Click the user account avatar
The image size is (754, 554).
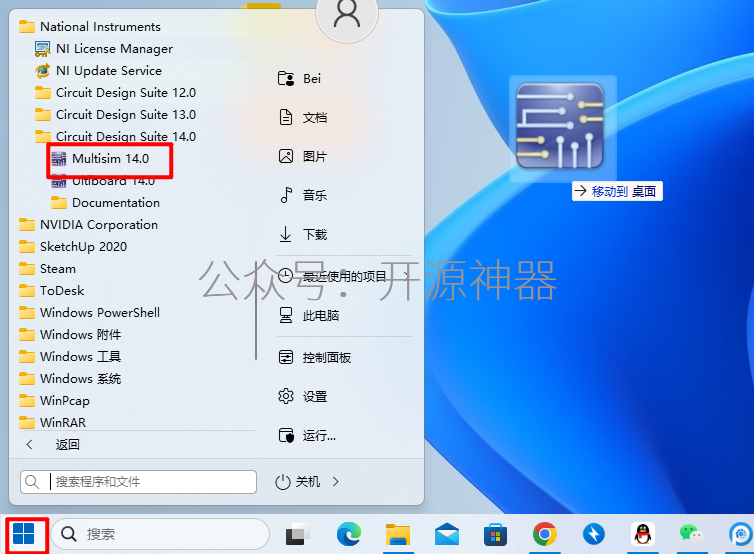tap(347, 14)
